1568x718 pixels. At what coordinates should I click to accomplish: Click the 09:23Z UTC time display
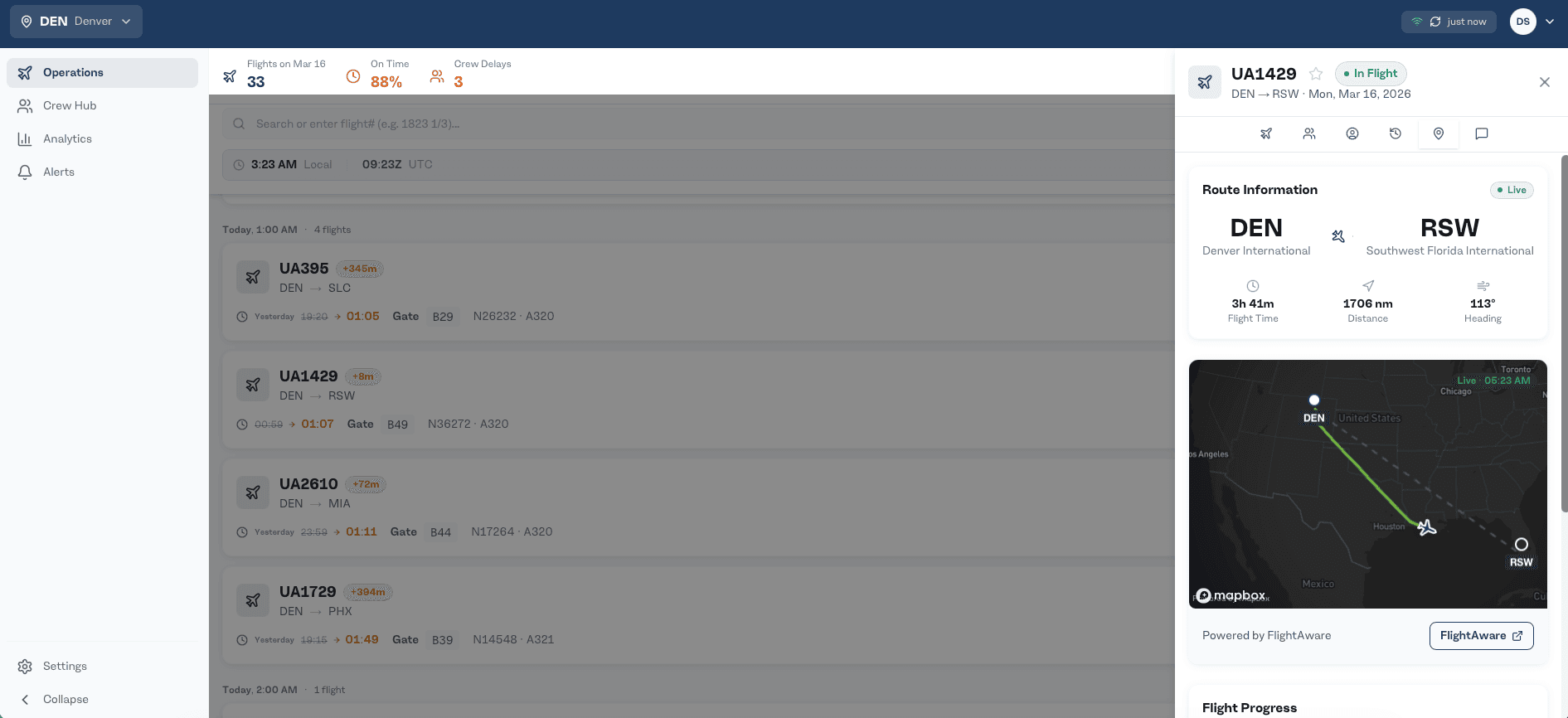pos(397,164)
